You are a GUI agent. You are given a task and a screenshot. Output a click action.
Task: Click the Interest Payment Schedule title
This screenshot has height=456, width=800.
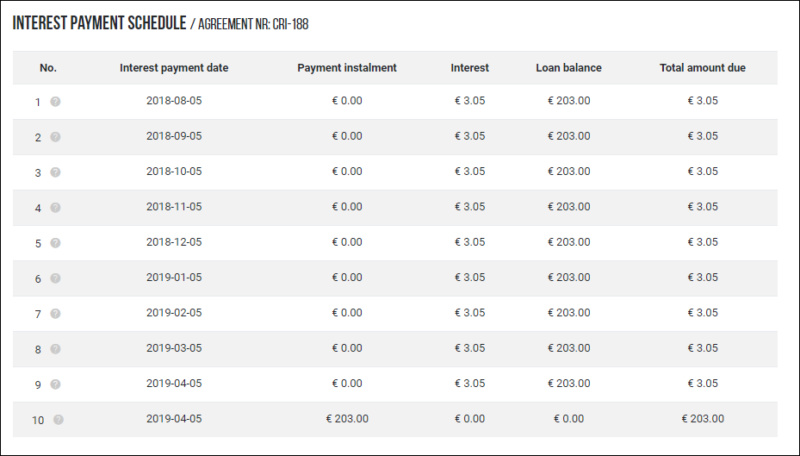[x=99, y=23]
